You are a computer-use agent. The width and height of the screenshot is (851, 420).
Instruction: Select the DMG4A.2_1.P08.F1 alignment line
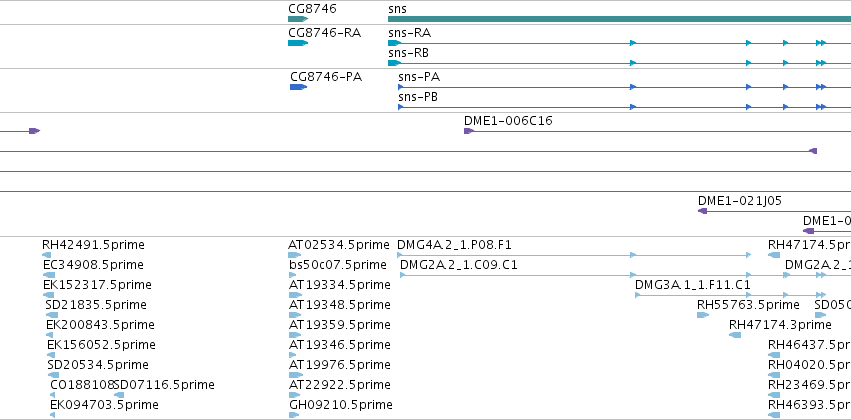(x=574, y=255)
